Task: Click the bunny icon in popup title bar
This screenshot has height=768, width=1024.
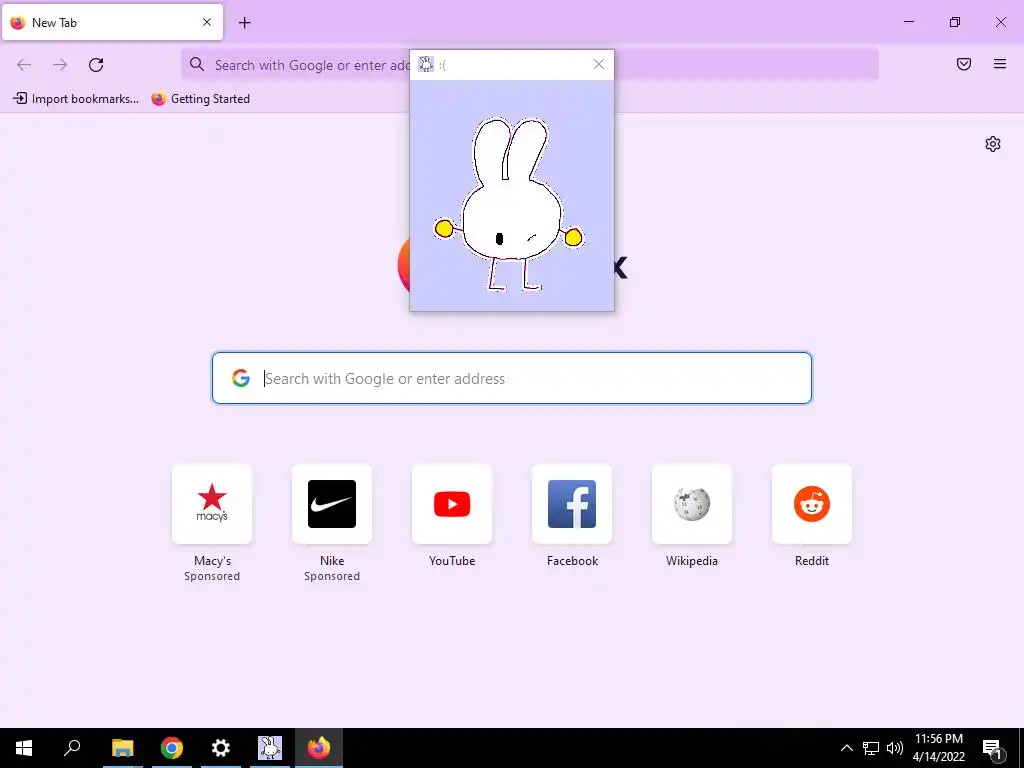Action: coord(426,64)
